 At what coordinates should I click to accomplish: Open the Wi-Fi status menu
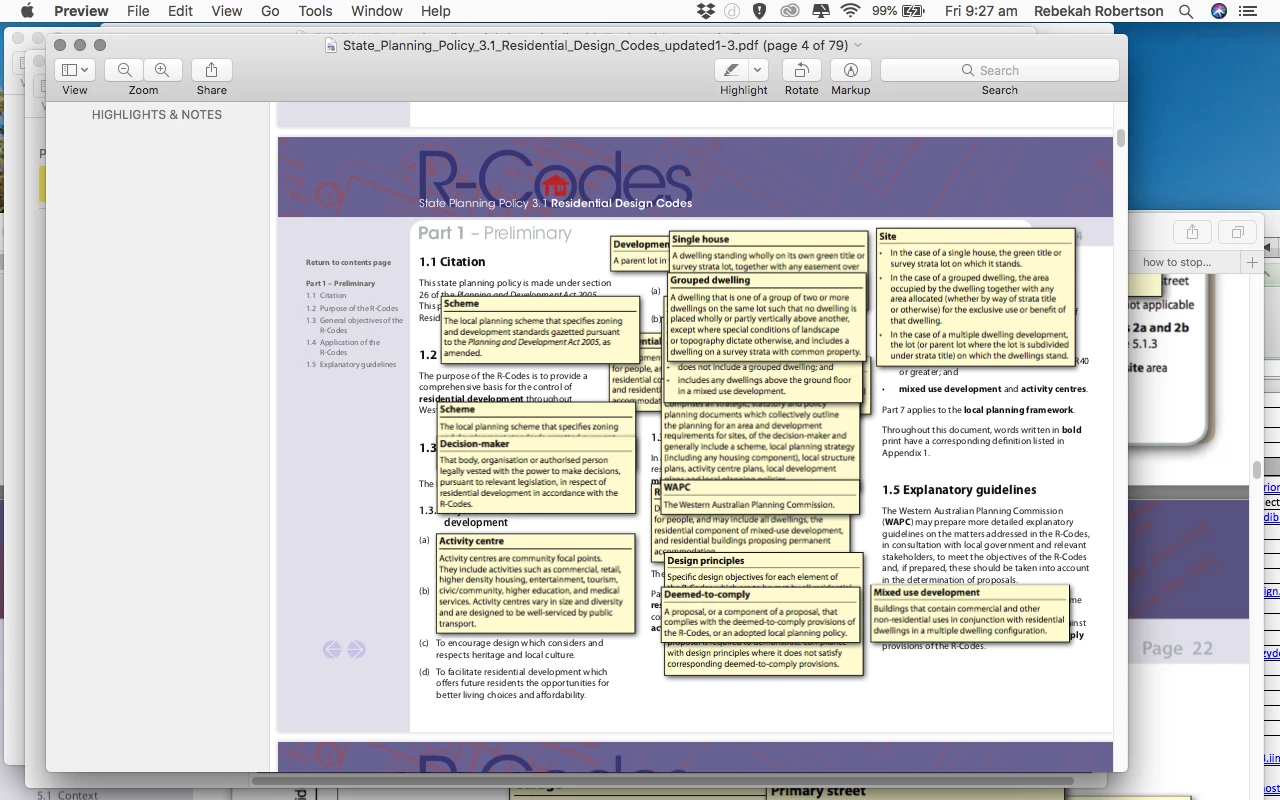click(851, 11)
